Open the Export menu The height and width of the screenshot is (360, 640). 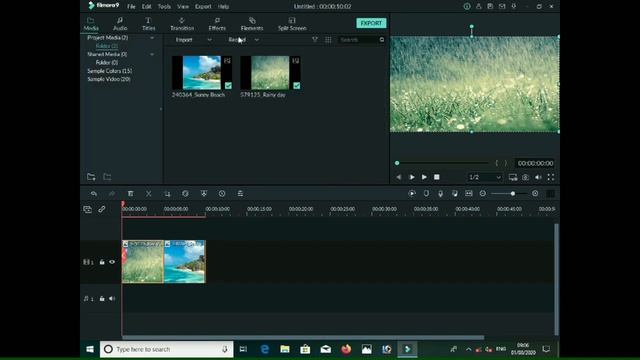203,7
